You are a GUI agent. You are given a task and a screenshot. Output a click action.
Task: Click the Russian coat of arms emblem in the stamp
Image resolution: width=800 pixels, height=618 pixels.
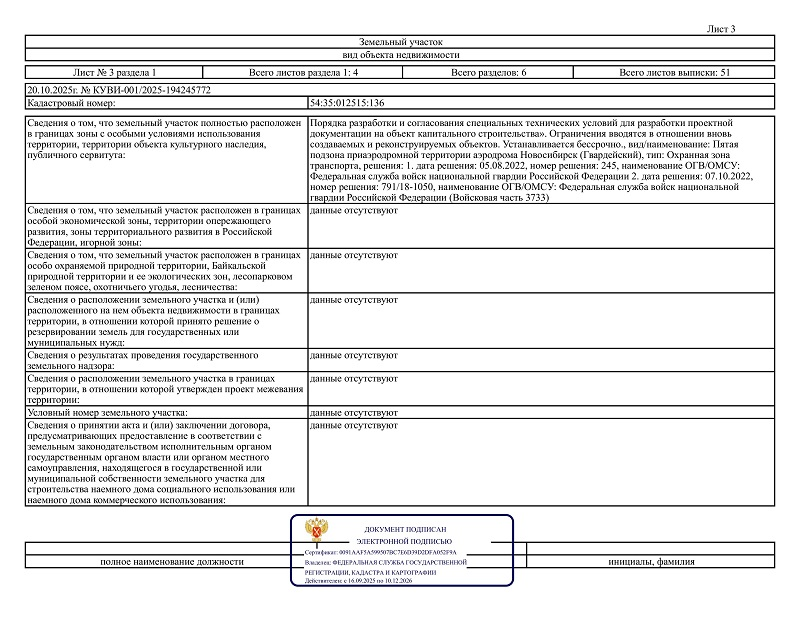(x=316, y=530)
